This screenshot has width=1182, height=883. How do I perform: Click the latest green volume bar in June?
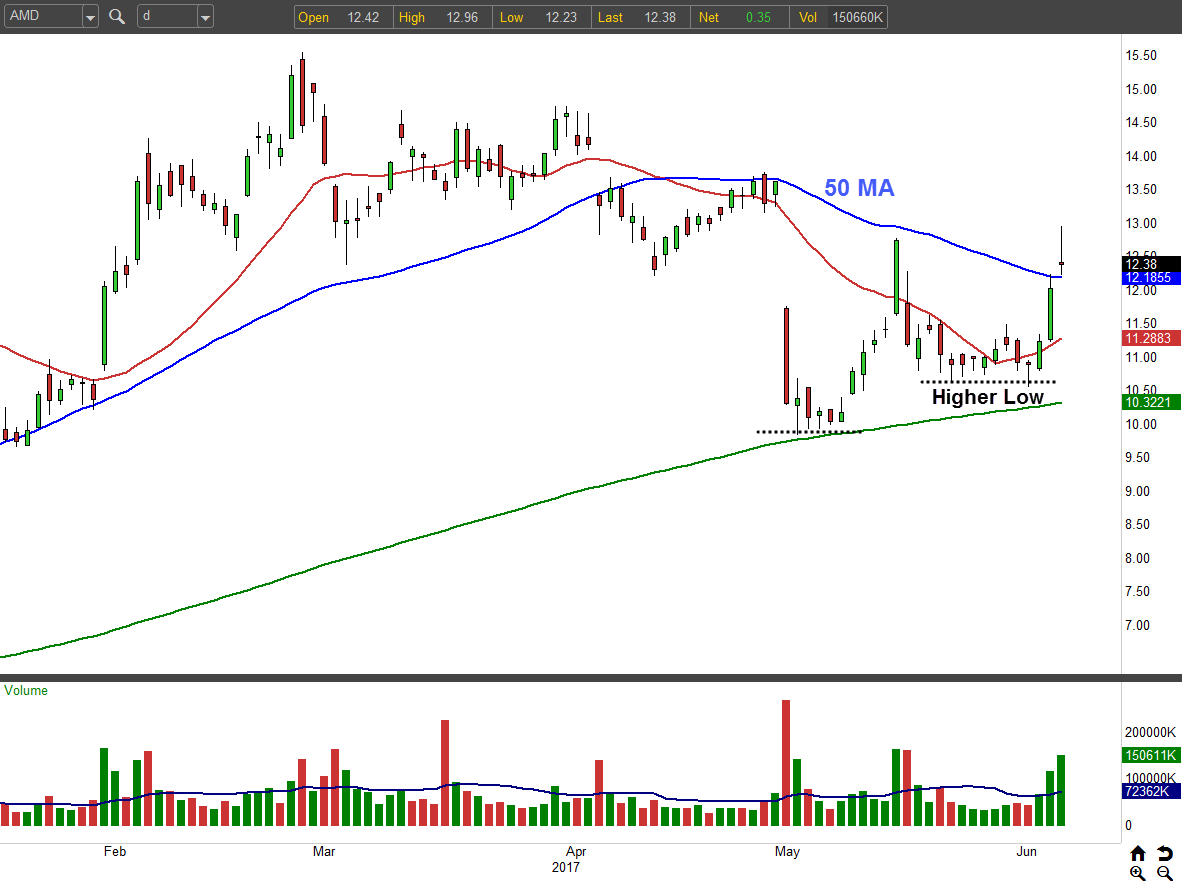[x=1061, y=790]
